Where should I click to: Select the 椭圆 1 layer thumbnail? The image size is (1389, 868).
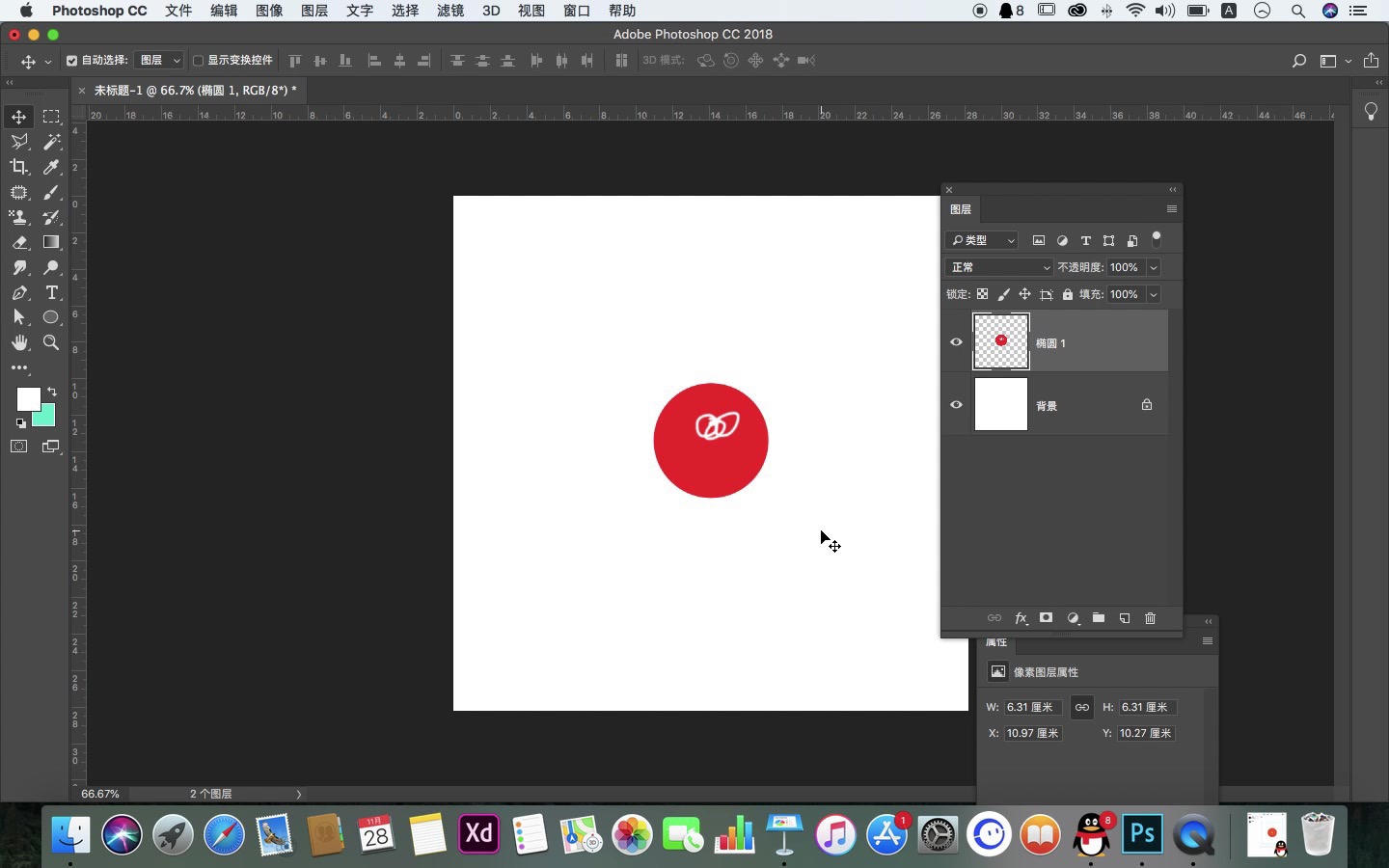(x=1001, y=341)
